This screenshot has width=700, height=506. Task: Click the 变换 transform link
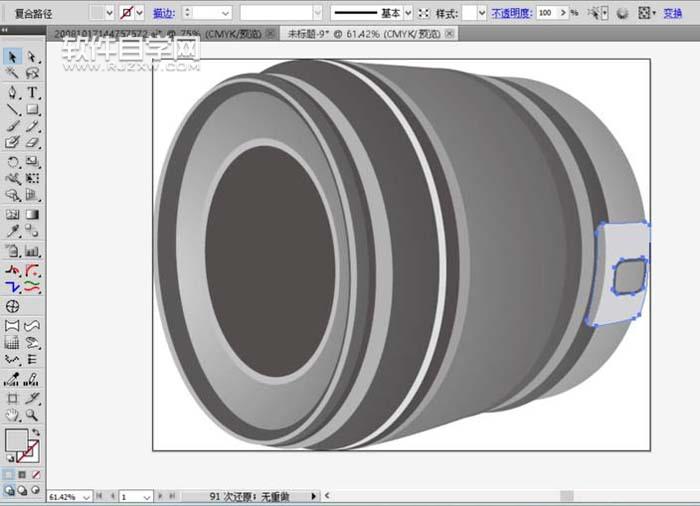[x=672, y=13]
